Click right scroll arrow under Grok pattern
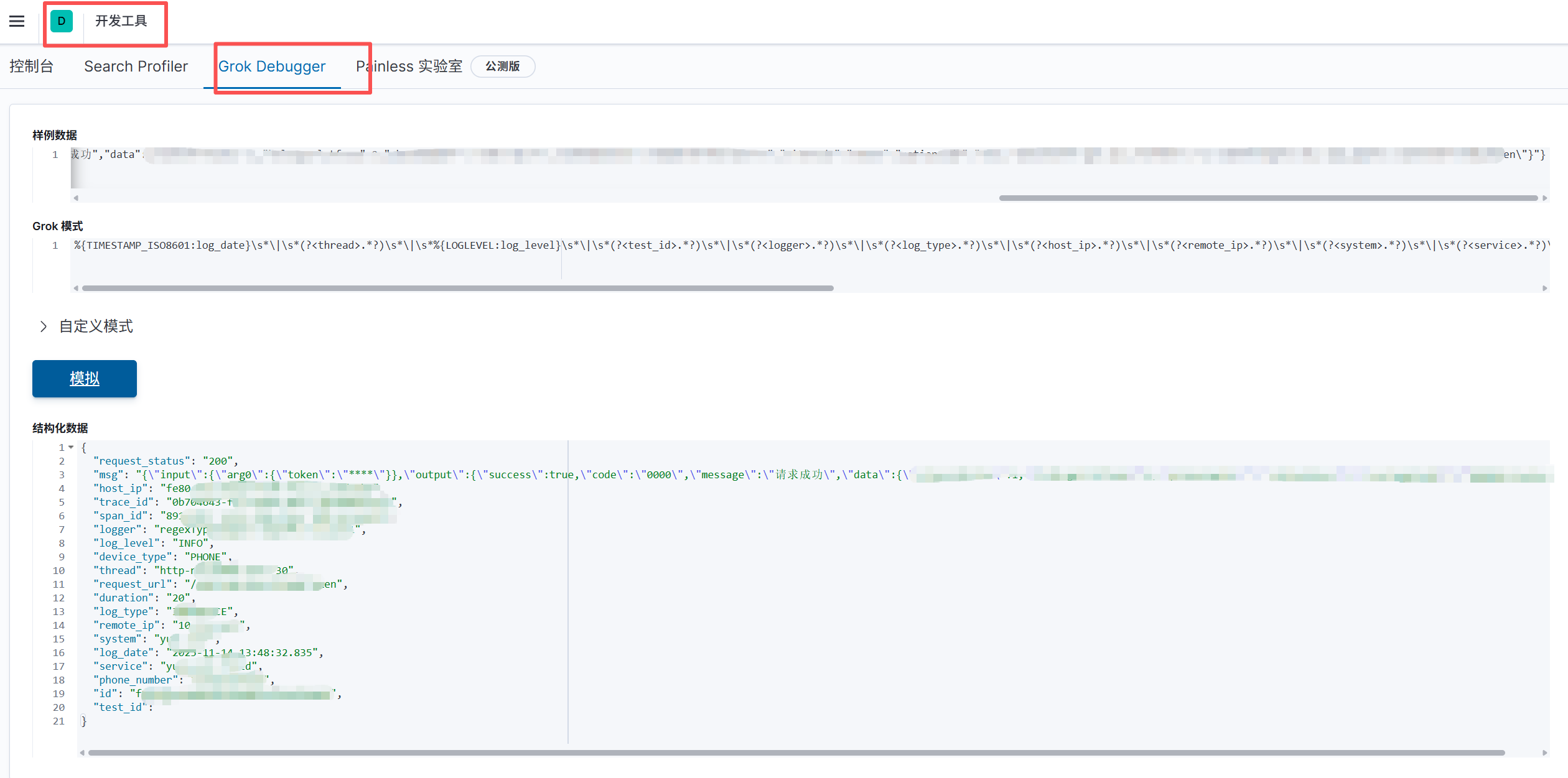 point(1544,288)
